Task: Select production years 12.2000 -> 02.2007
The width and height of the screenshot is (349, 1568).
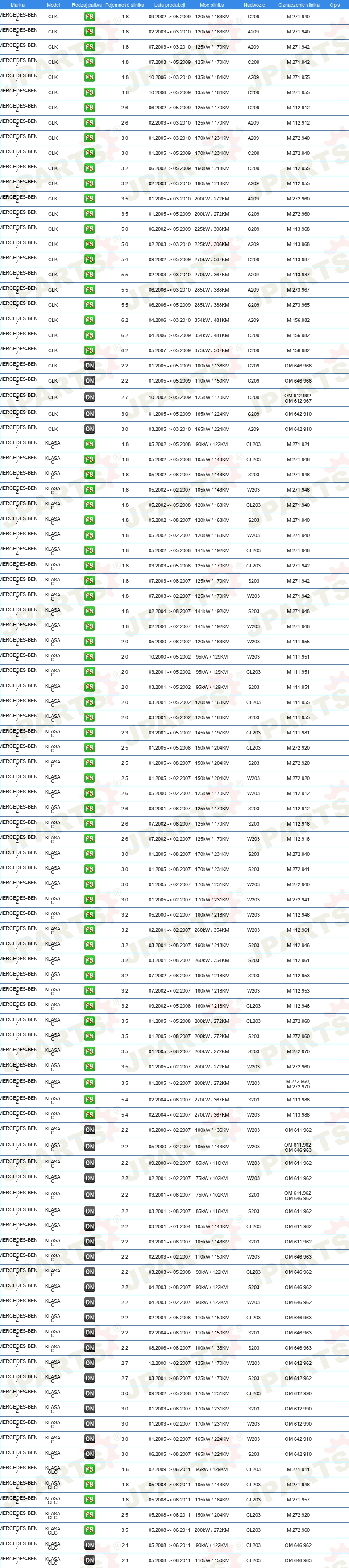Action: (170, 1364)
